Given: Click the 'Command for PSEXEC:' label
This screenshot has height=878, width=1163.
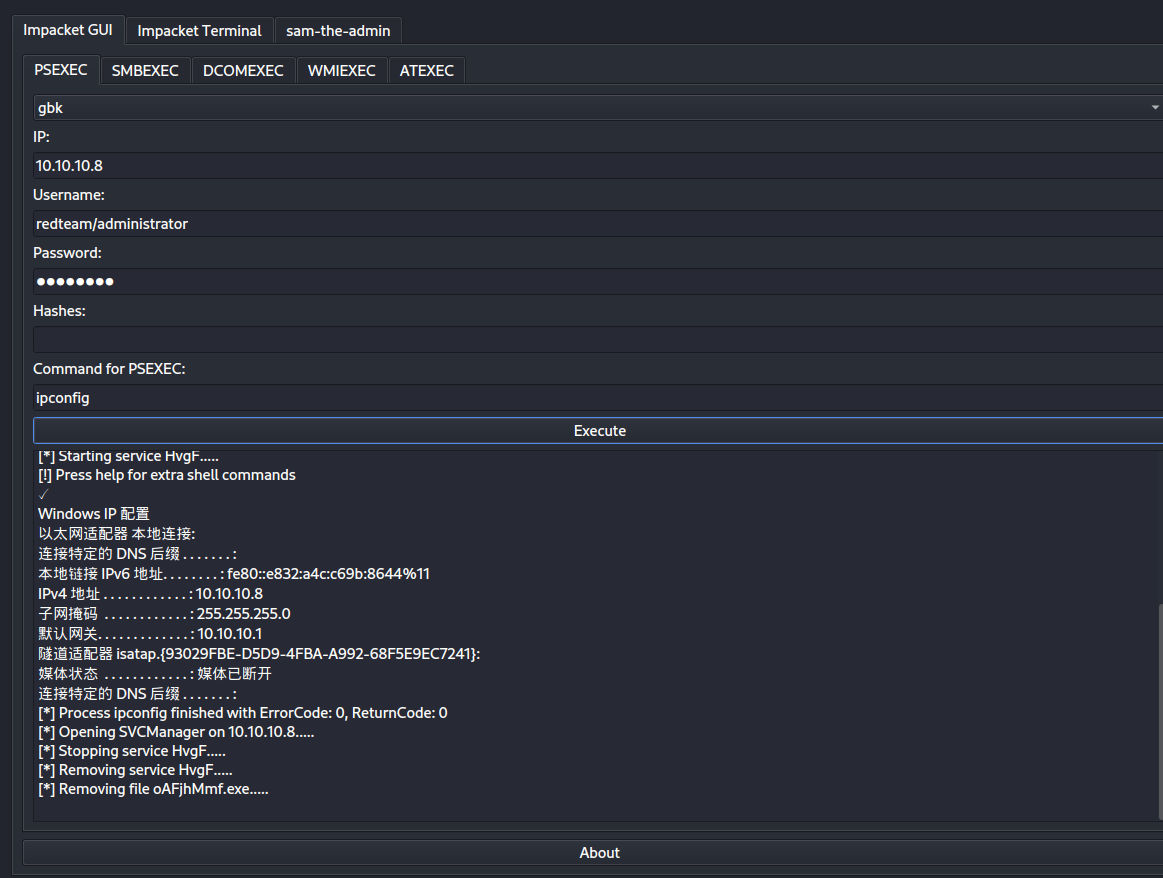Looking at the screenshot, I should [x=109, y=369].
